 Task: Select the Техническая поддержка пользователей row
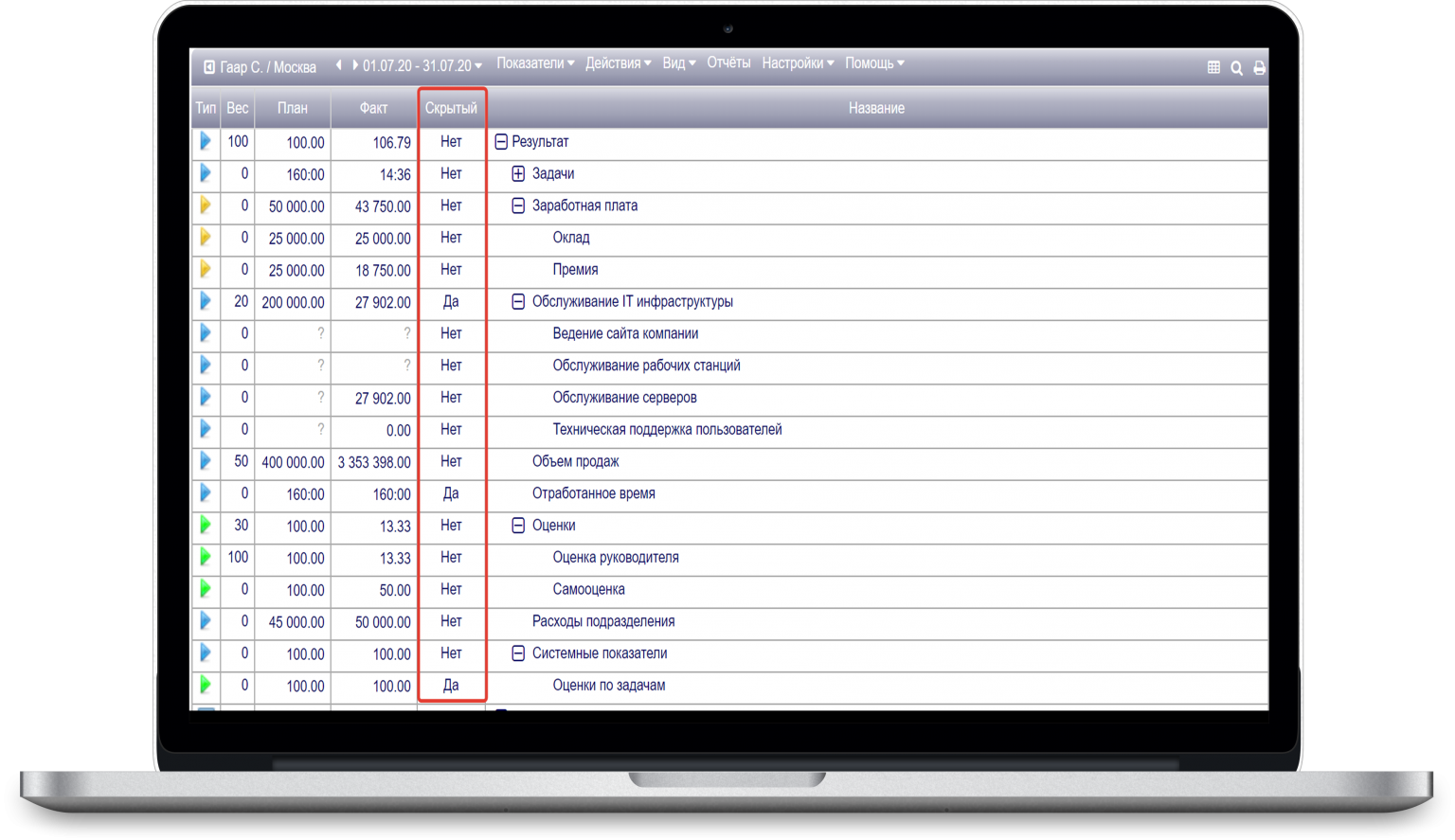click(x=667, y=430)
